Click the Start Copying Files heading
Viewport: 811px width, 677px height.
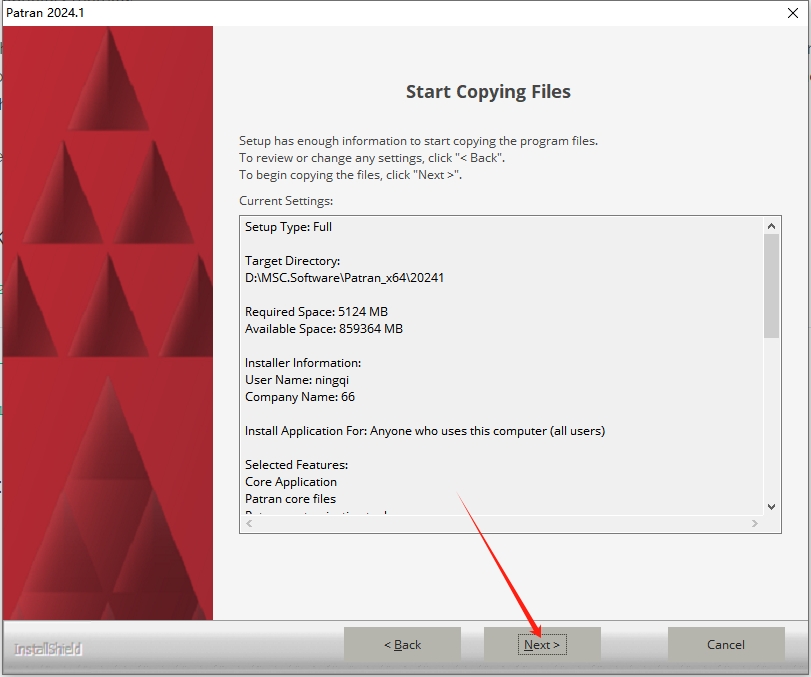point(488,92)
